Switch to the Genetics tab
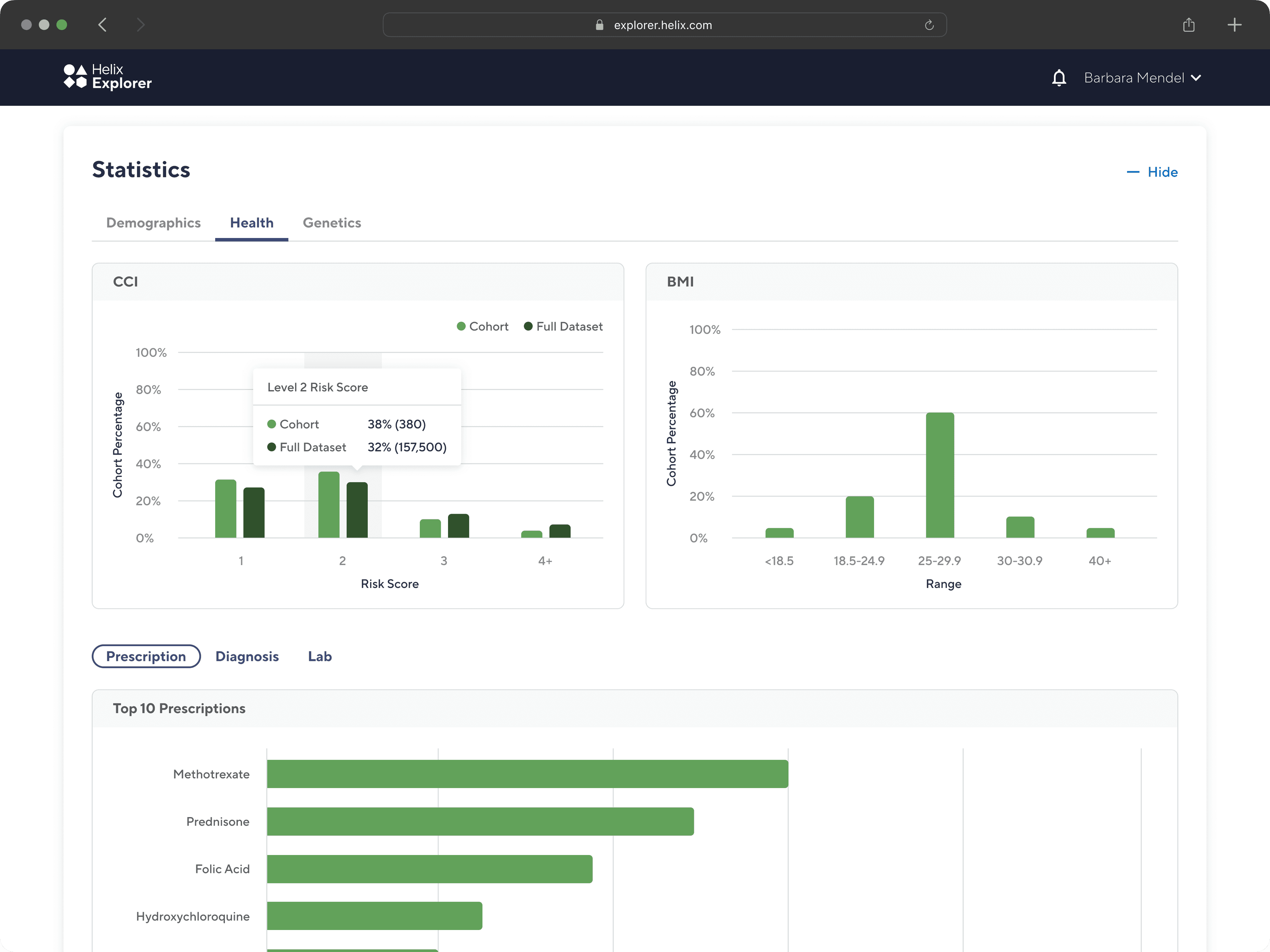Image resolution: width=1270 pixels, height=952 pixels. coord(332,223)
